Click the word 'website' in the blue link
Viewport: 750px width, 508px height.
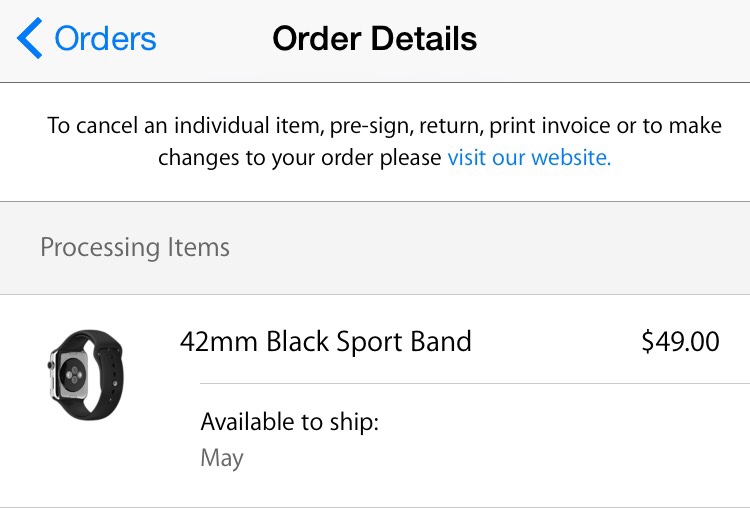pos(569,157)
